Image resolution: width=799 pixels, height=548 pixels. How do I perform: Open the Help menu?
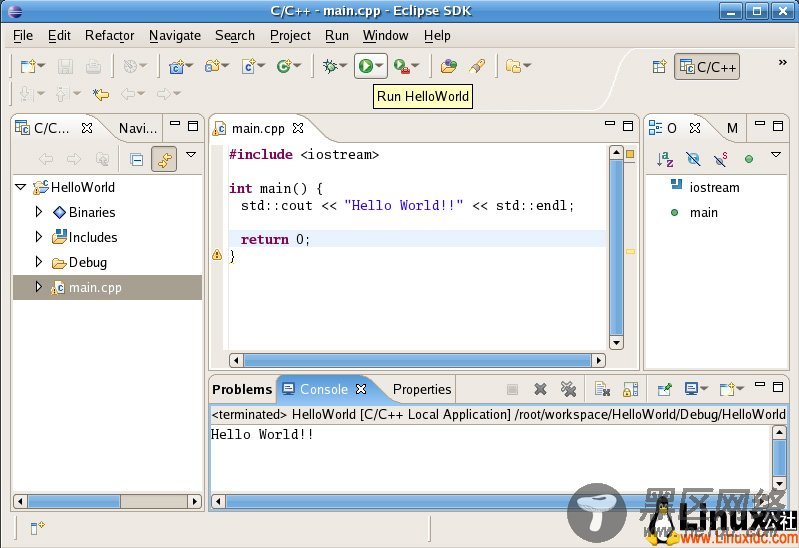[437, 36]
